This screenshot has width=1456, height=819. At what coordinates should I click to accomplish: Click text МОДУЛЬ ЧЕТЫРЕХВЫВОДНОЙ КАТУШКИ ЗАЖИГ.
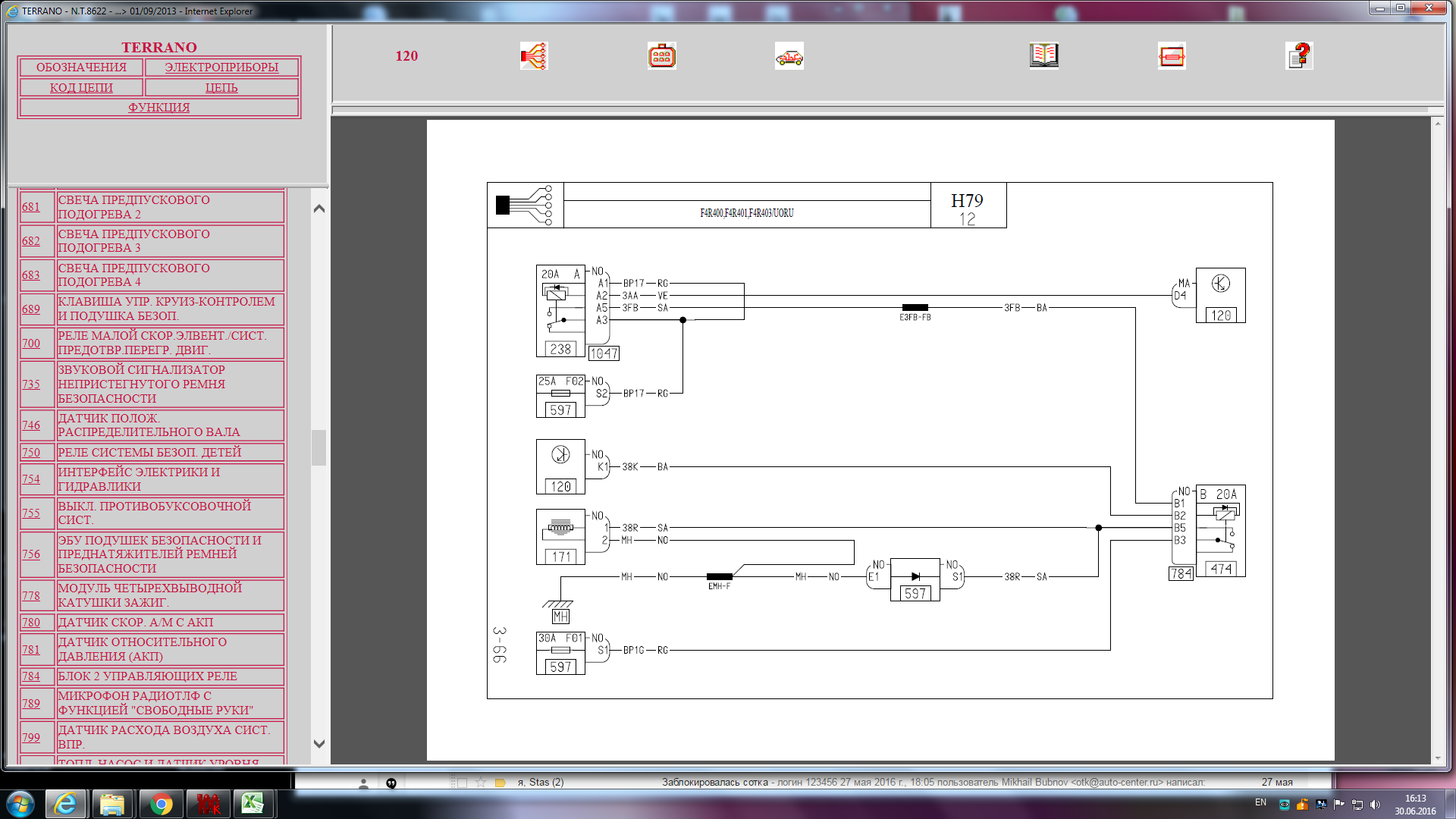[150, 595]
